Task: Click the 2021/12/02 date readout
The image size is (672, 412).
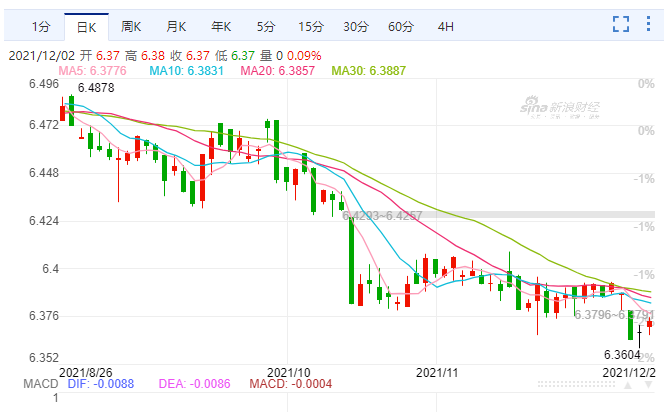Action: (42, 56)
